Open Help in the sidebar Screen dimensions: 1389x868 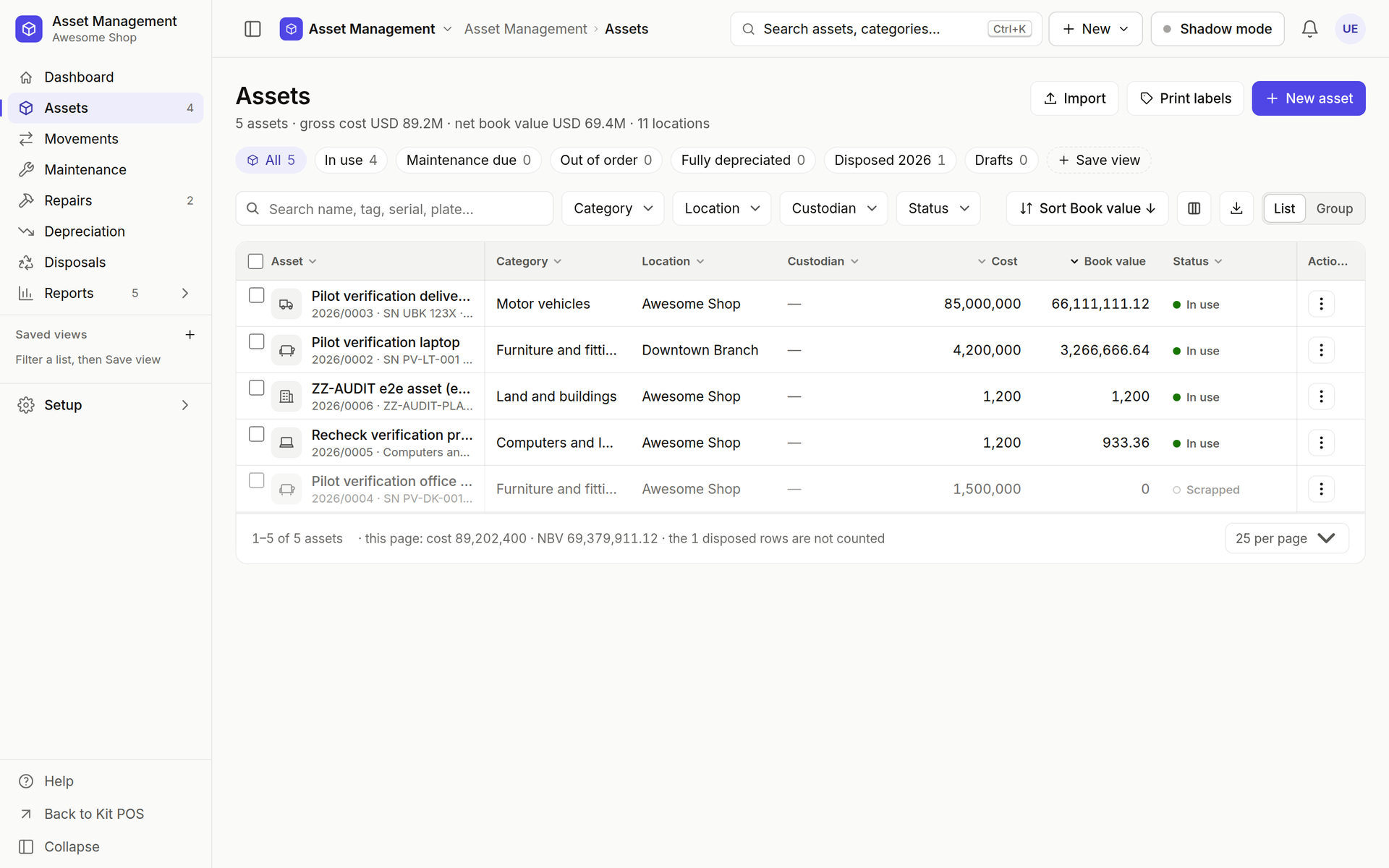(106, 781)
